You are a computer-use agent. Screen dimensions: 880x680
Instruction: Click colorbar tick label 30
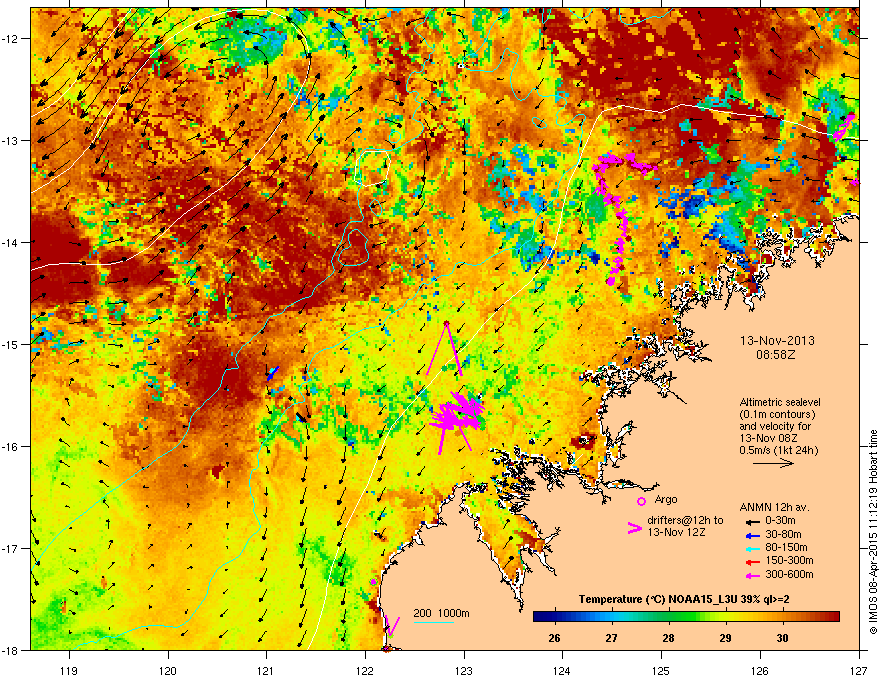(782, 638)
